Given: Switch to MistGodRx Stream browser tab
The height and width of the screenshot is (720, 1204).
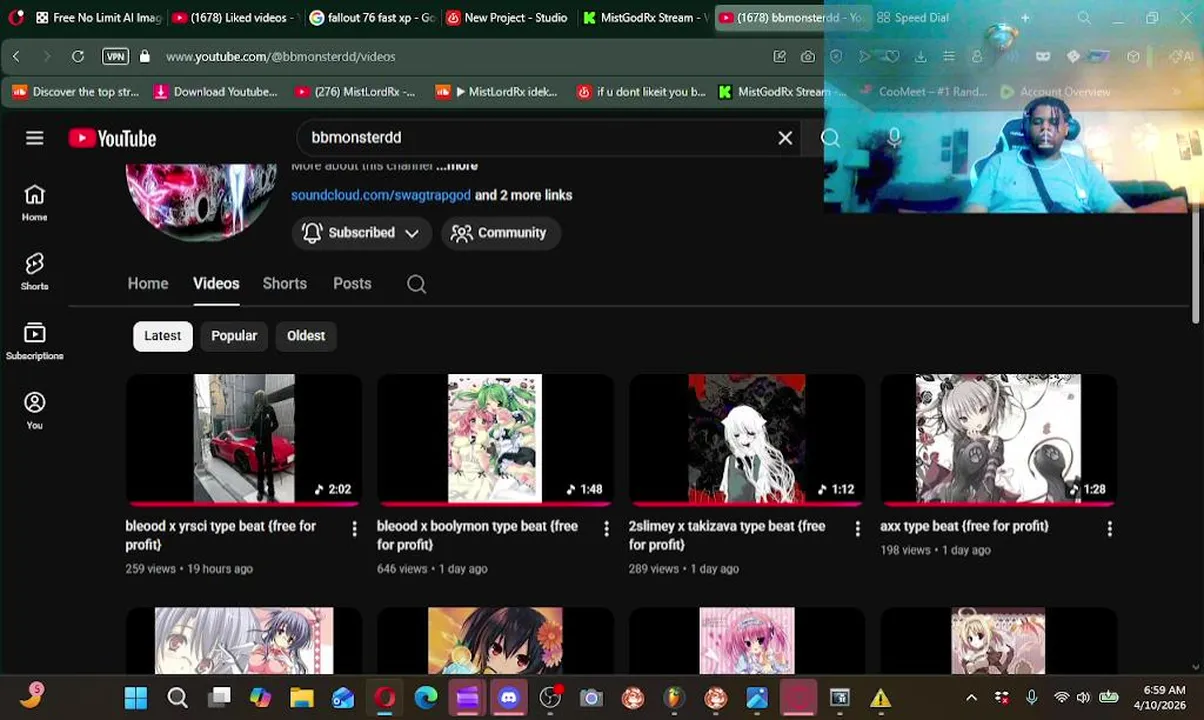Looking at the screenshot, I should pyautogui.click(x=645, y=17).
